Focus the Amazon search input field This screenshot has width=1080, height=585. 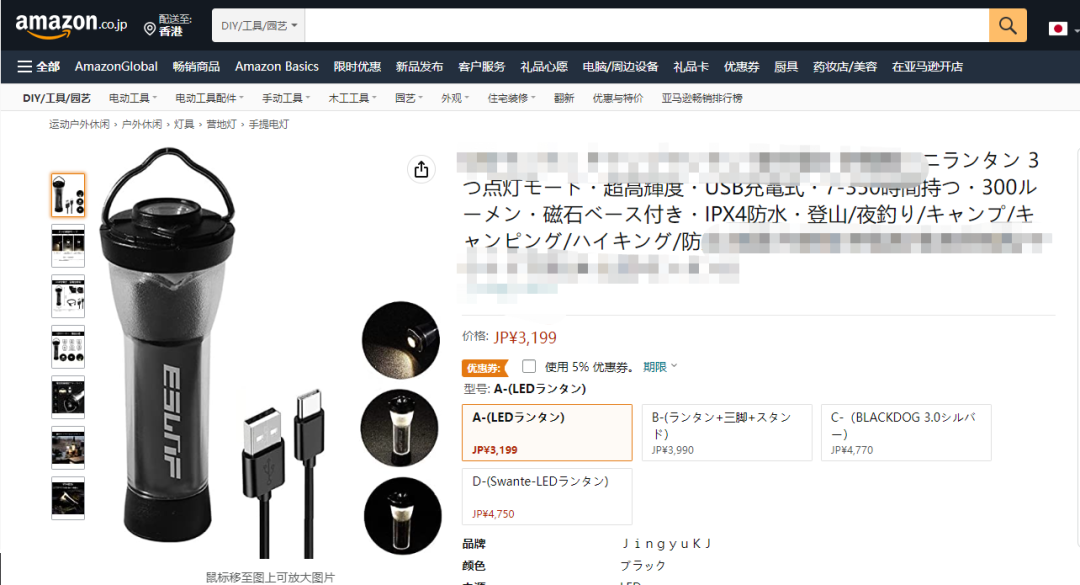[647, 25]
